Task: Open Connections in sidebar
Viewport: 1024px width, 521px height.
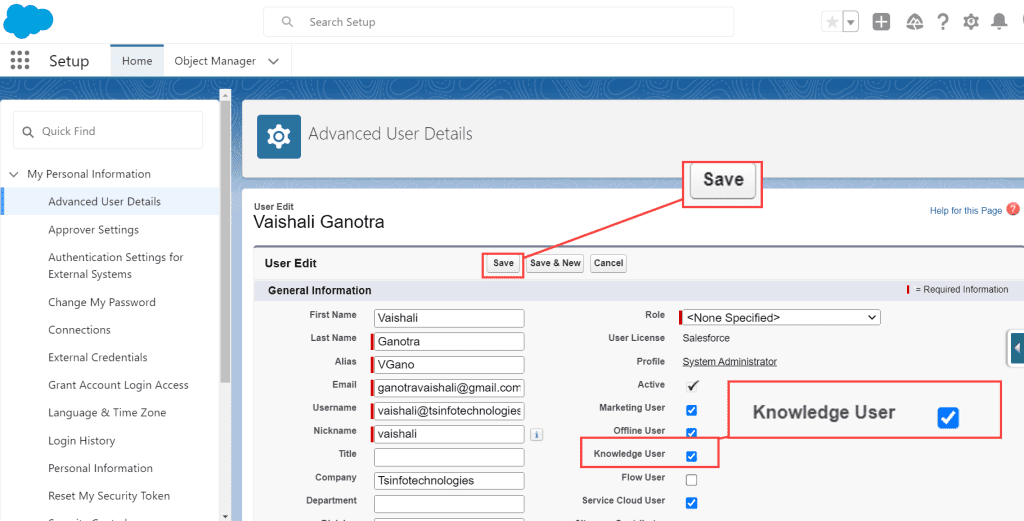Action: click(x=80, y=330)
